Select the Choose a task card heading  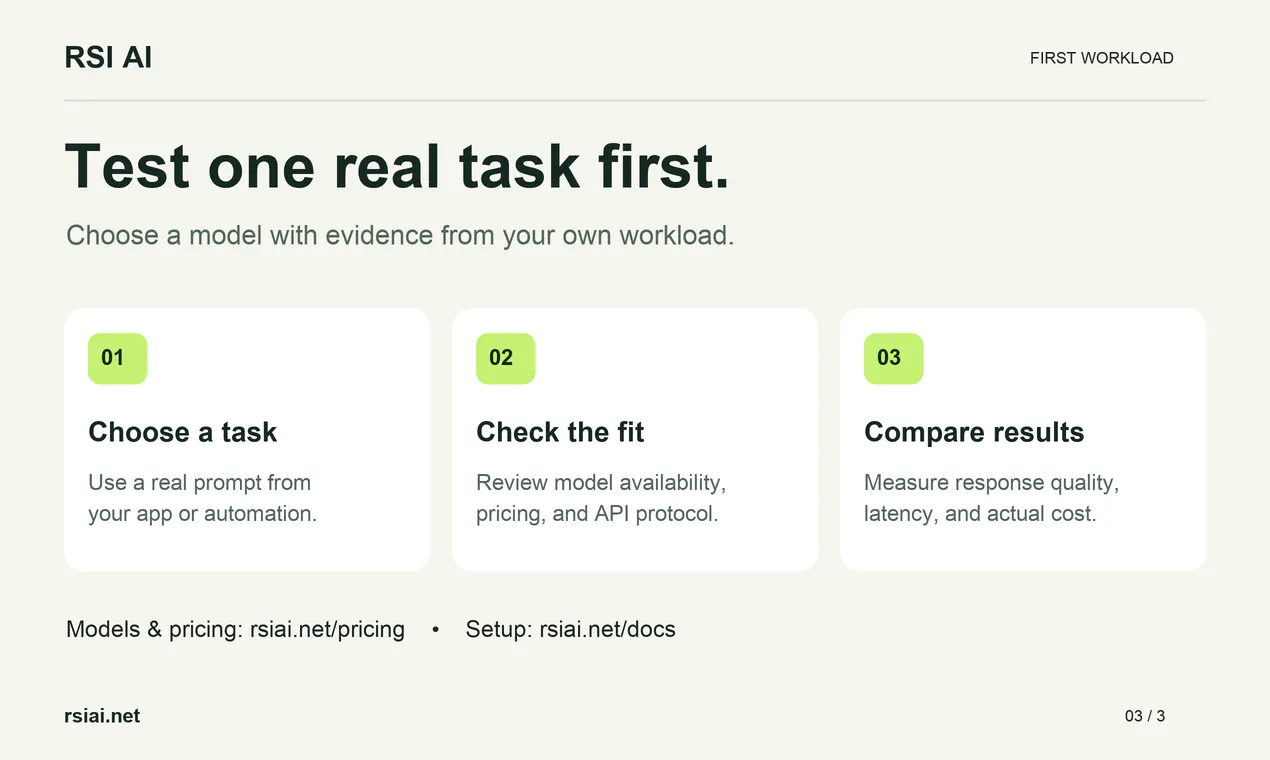coord(182,432)
